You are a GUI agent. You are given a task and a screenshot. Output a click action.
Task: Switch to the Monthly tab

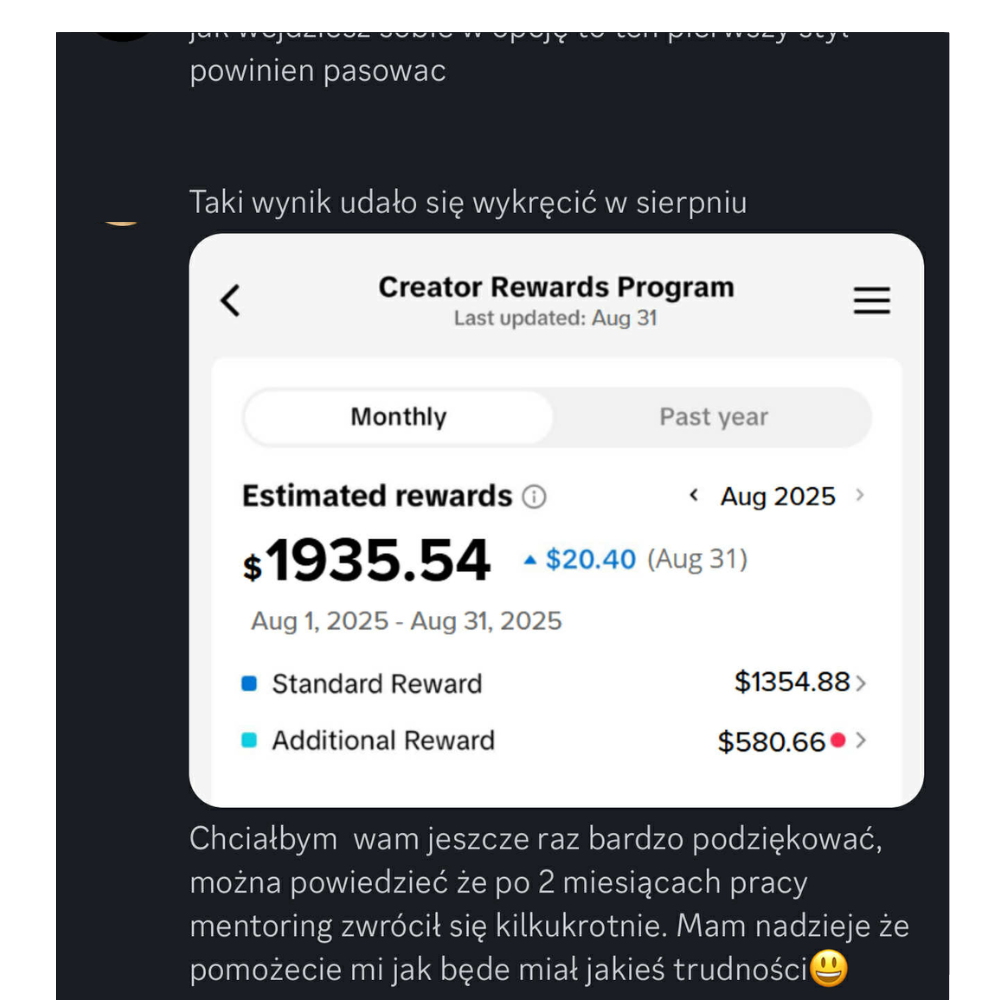398,417
